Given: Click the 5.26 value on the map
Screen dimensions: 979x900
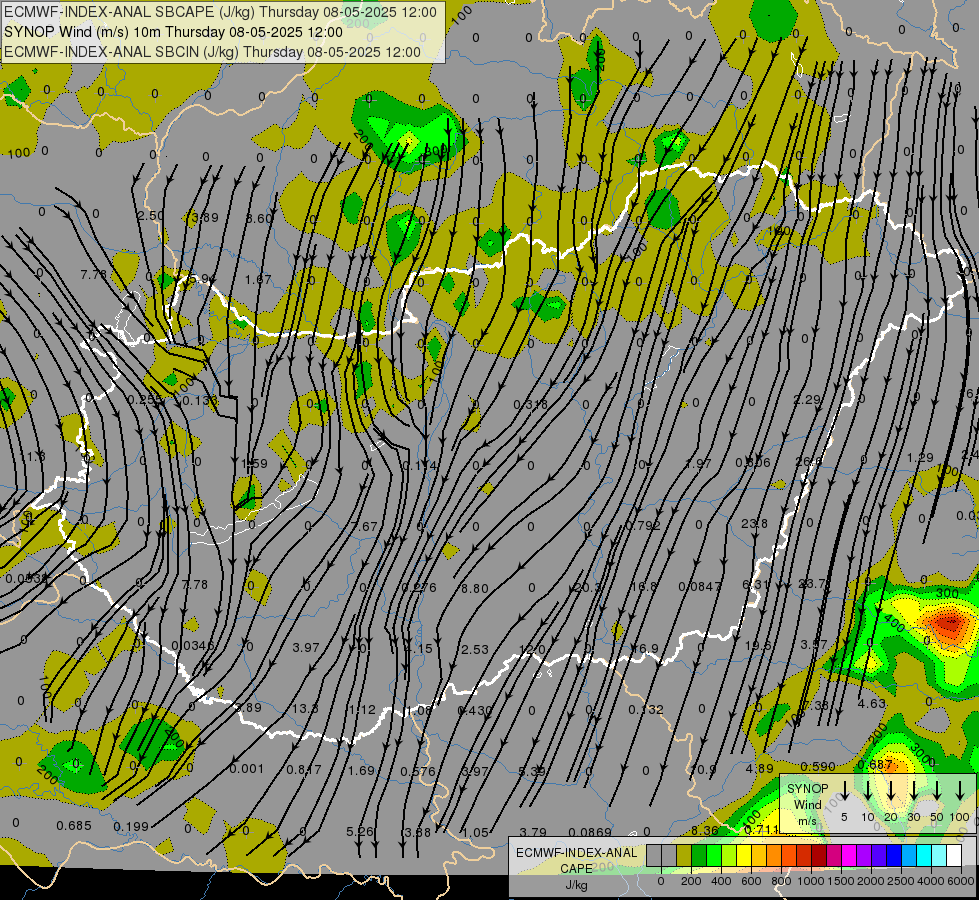Looking at the screenshot, I should pyautogui.click(x=360, y=831).
